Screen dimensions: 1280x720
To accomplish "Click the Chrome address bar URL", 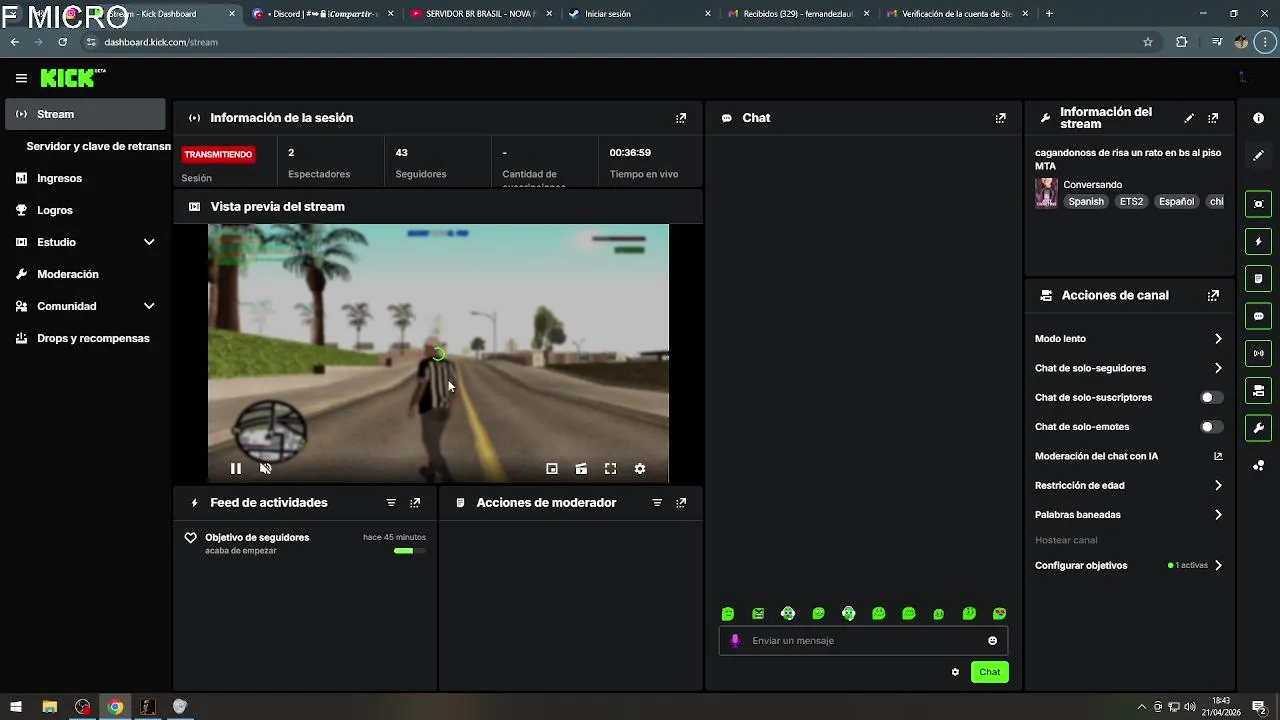I will click(x=160, y=42).
